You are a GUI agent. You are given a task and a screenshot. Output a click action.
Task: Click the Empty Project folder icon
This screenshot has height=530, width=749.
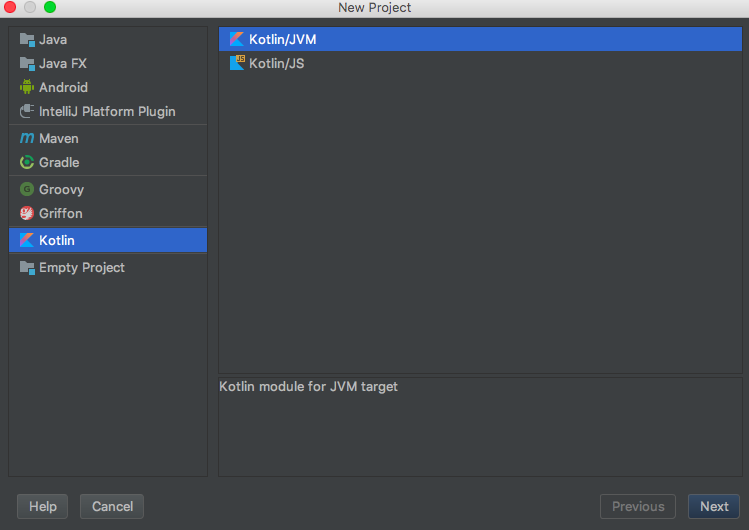click(x=27, y=267)
